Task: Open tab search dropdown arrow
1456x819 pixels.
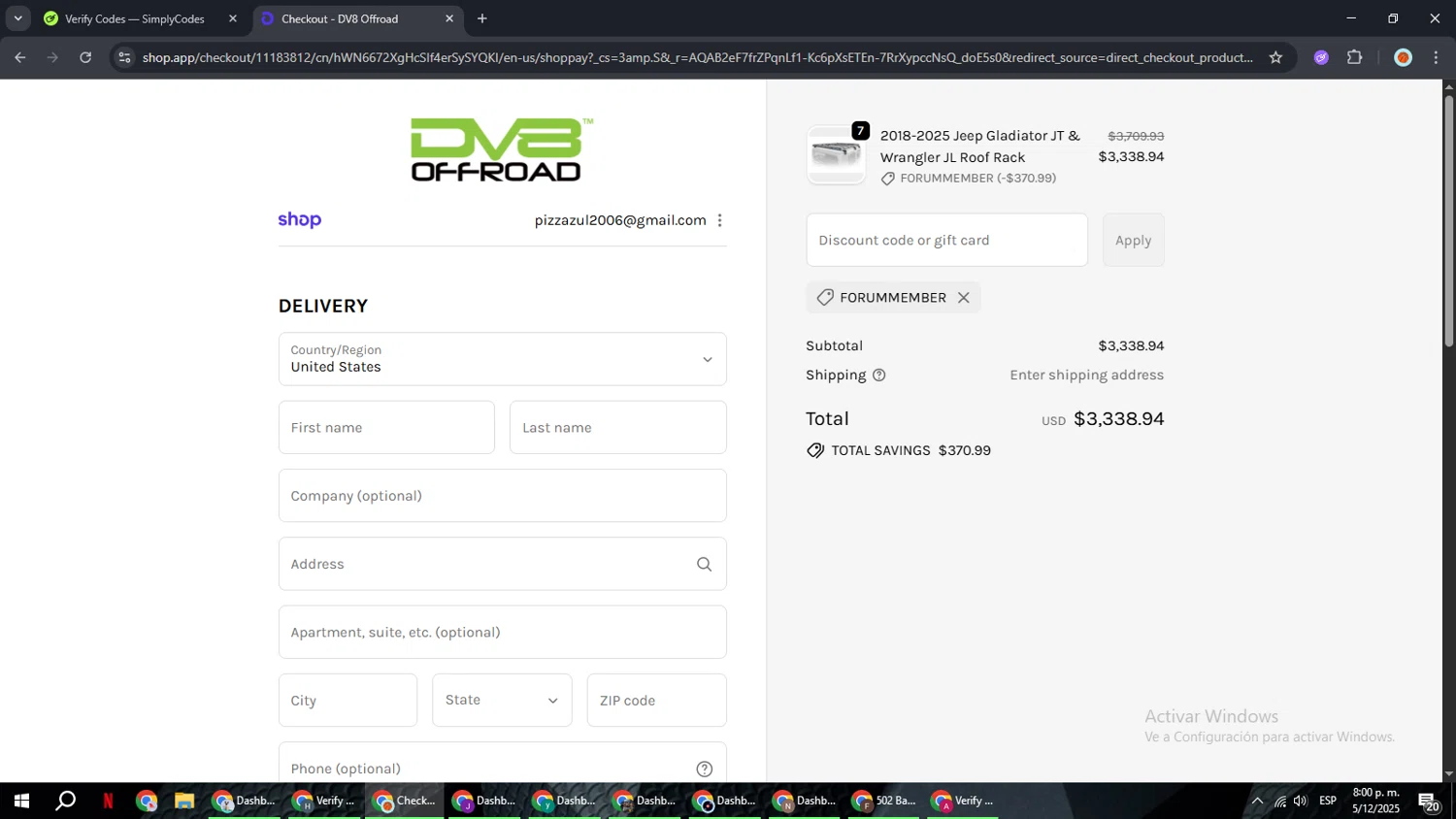Action: click(x=17, y=18)
